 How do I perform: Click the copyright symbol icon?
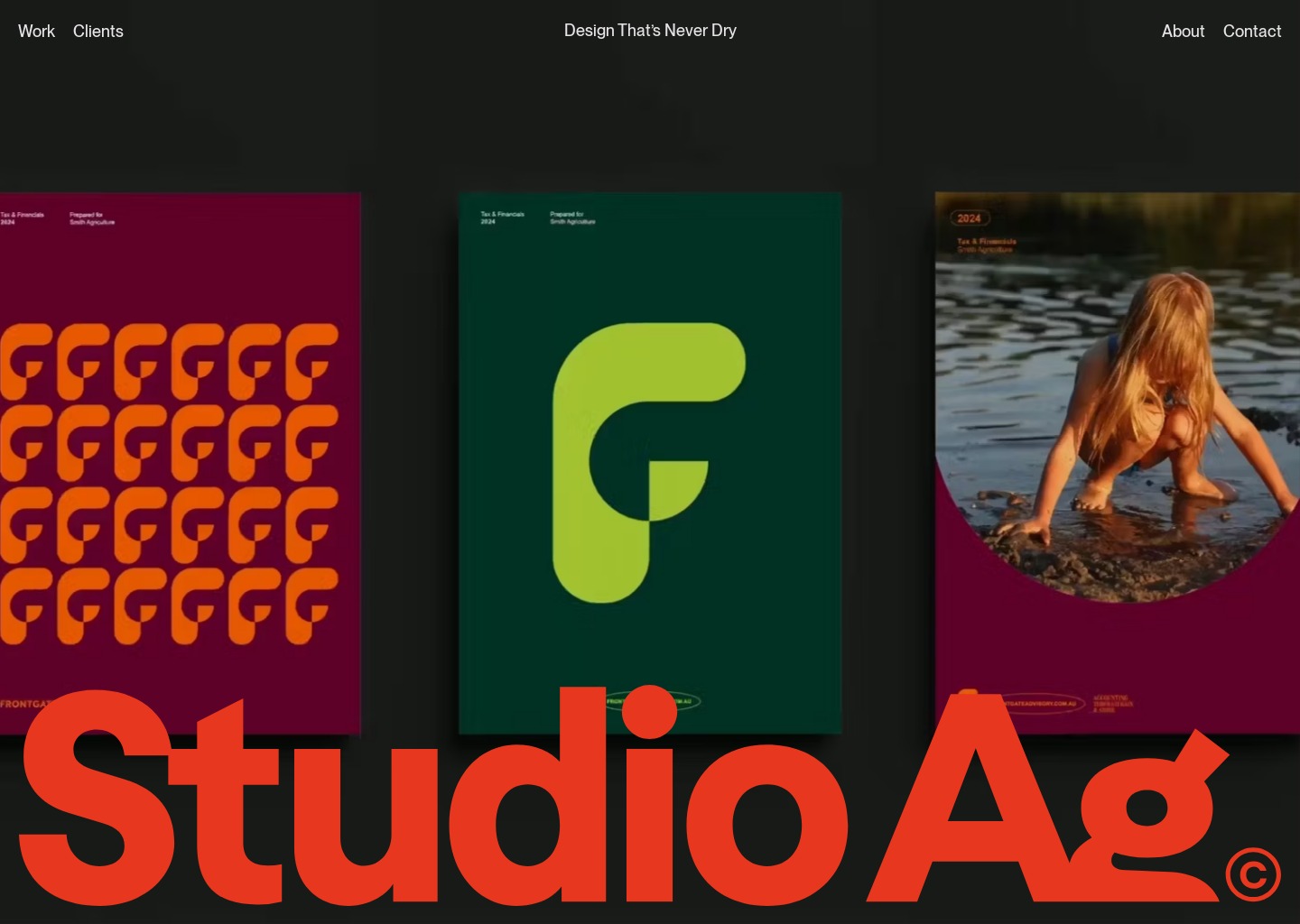(x=1253, y=873)
